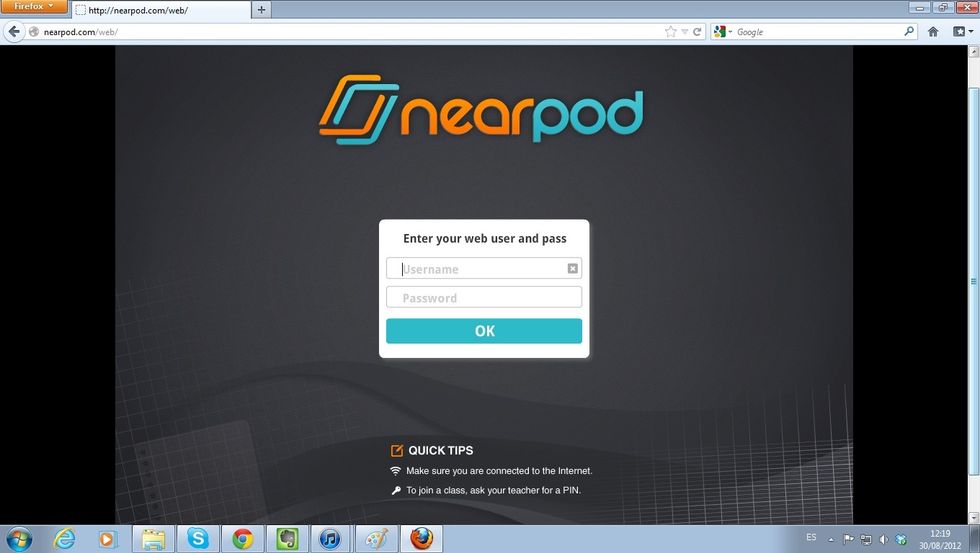Viewport: 980px width, 553px height.
Task: Click the Username input field
Action: coord(484,269)
